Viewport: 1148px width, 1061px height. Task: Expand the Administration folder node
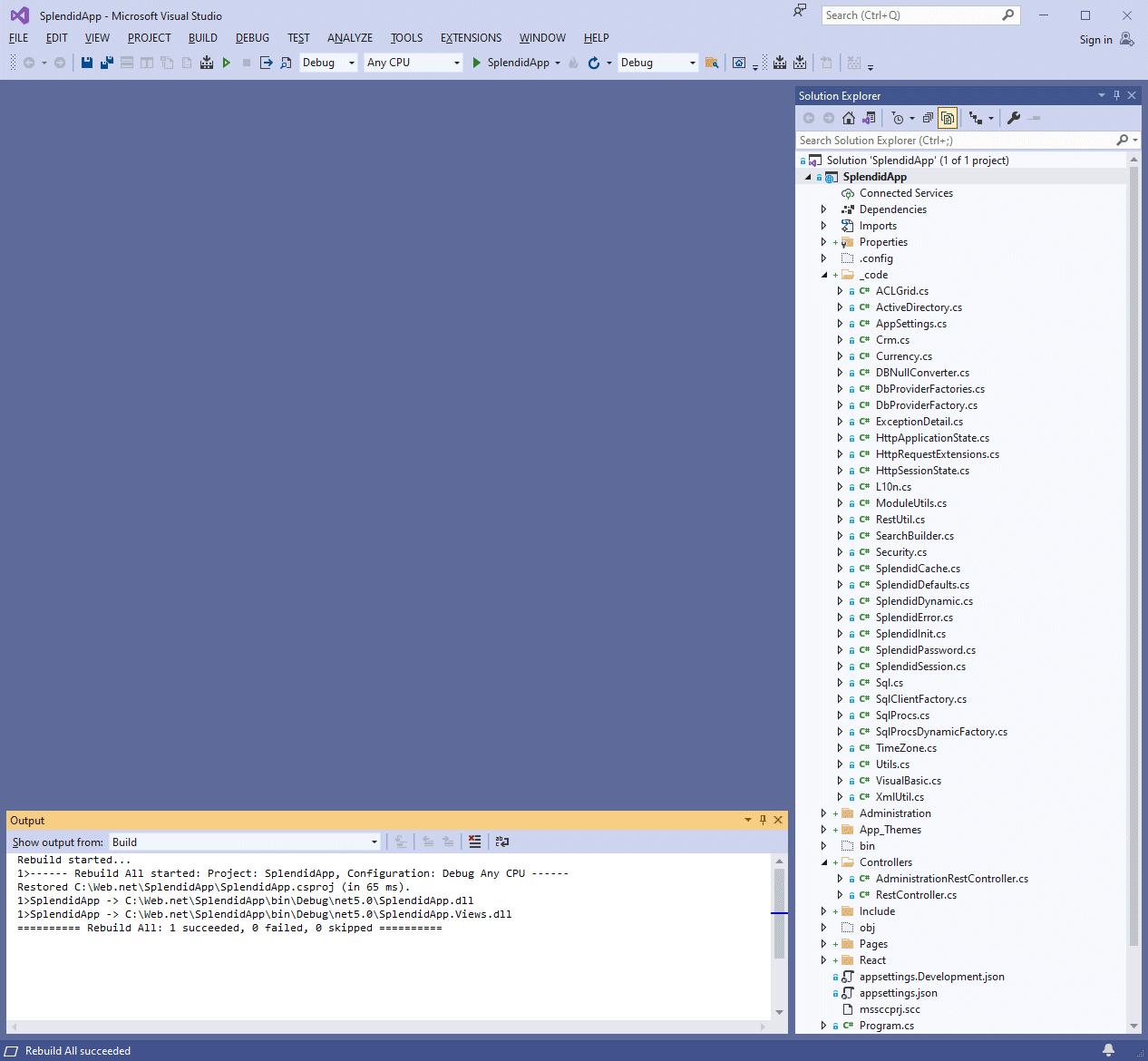pyautogui.click(x=823, y=813)
